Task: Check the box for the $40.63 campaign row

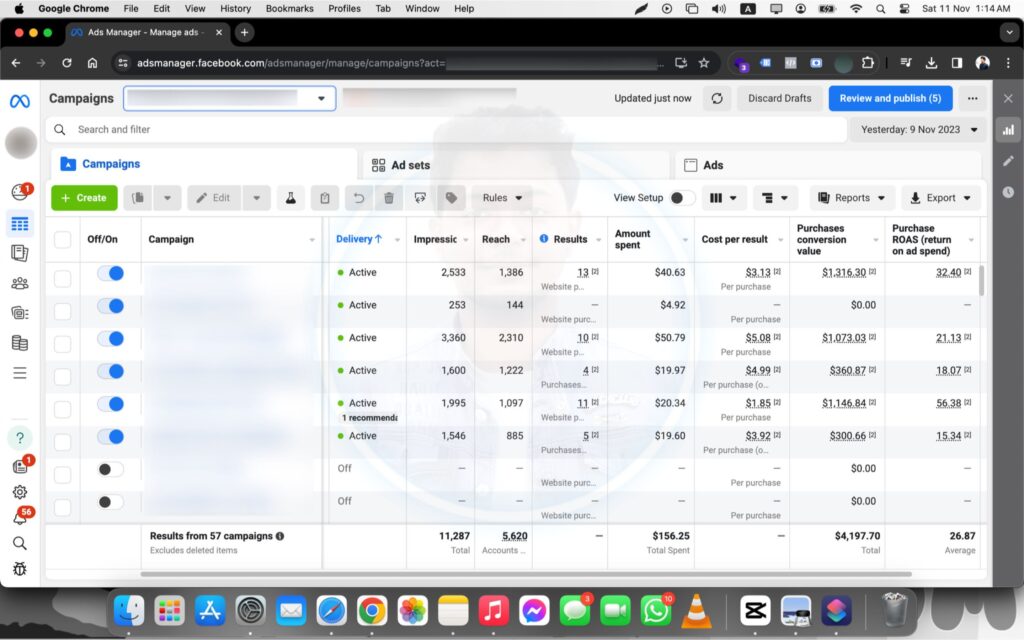Action: point(63,279)
